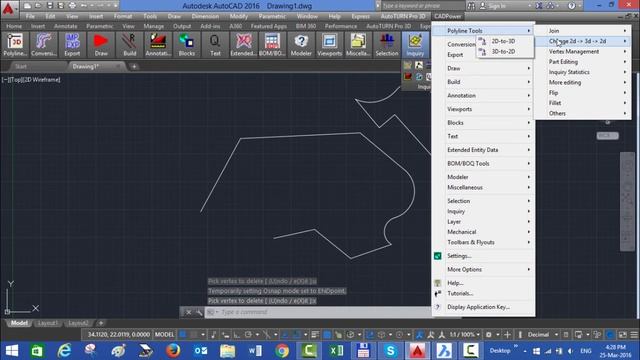Toggle lineweight display in status bar
Viewport: 640px width, 360px height.
coord(315,335)
